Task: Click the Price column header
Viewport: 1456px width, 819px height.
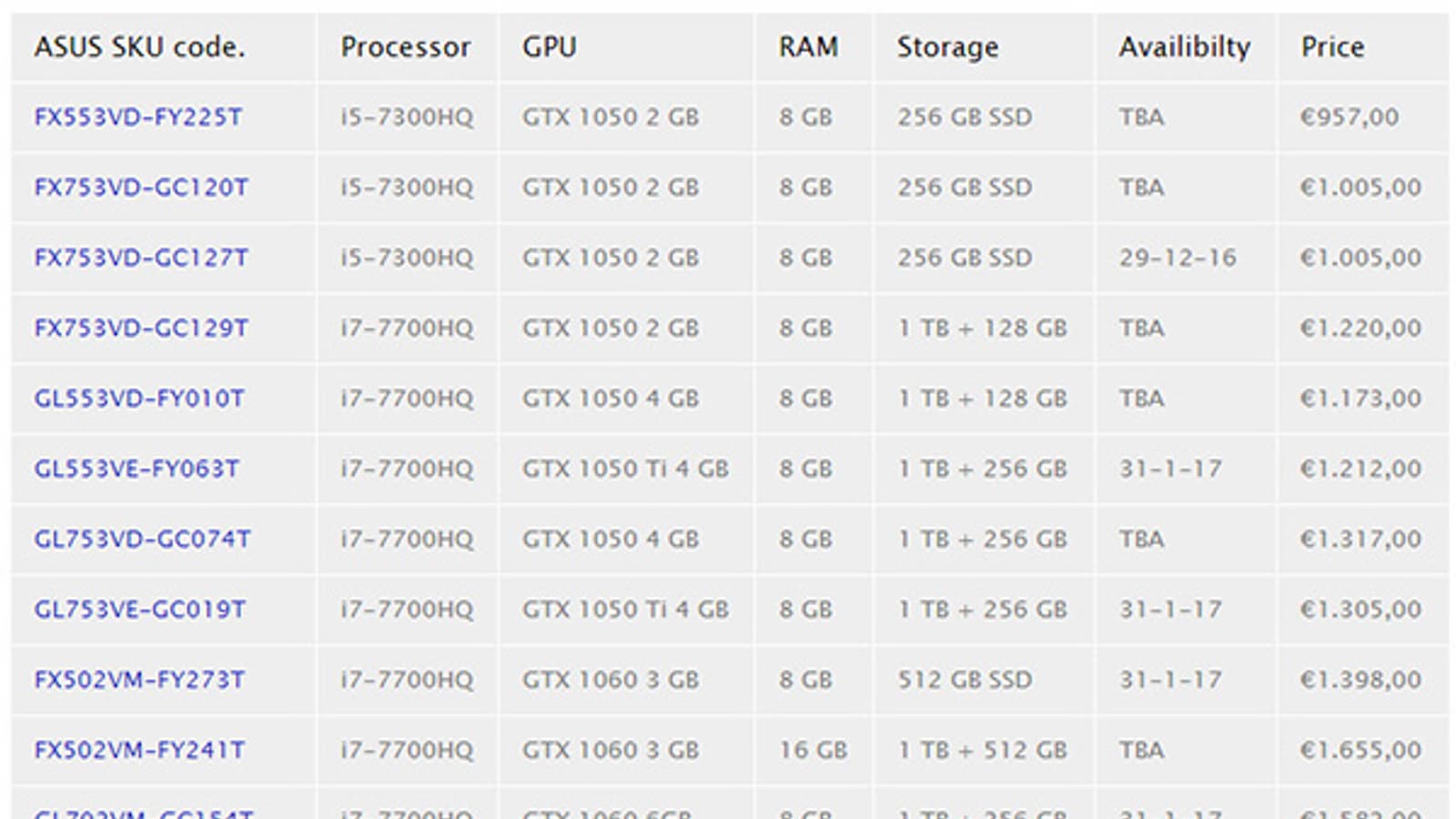Action: pyautogui.click(x=1332, y=46)
